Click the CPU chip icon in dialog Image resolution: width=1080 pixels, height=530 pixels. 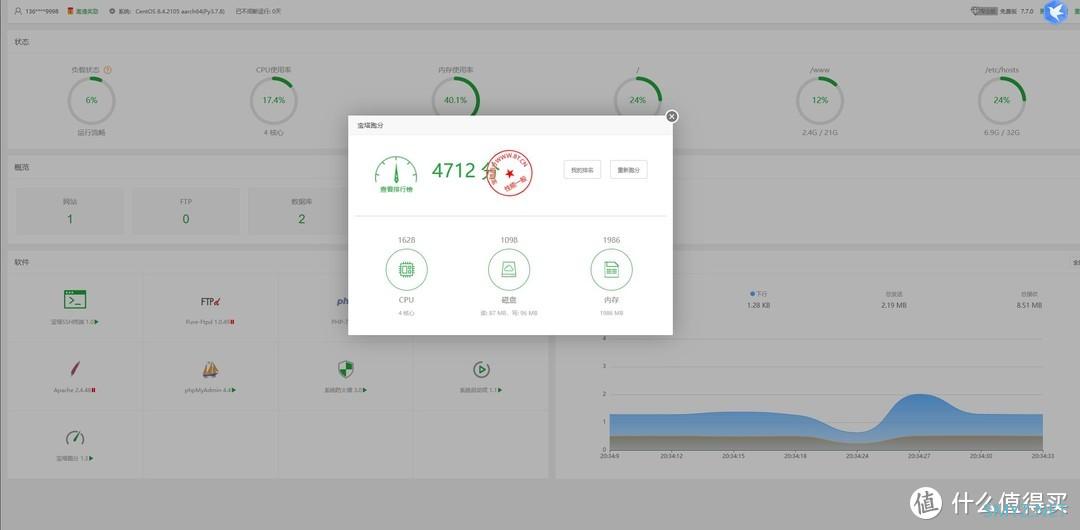pos(406,269)
